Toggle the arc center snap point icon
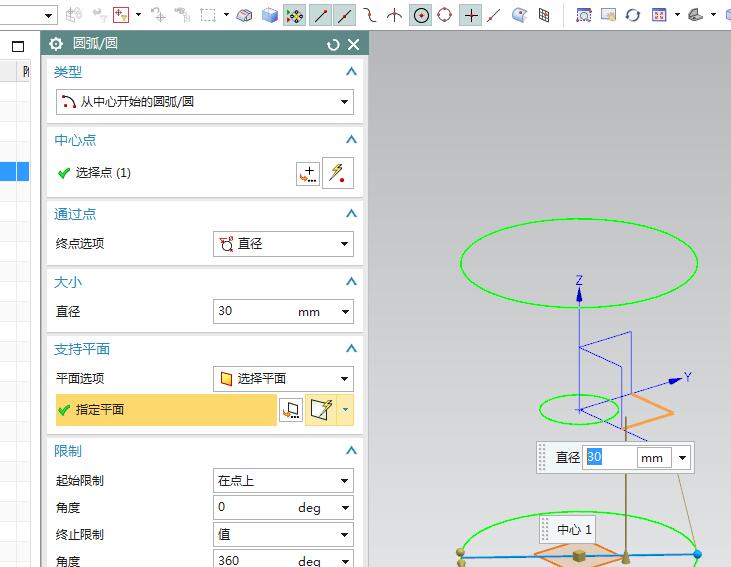This screenshot has width=731, height=567. pyautogui.click(x=421, y=15)
